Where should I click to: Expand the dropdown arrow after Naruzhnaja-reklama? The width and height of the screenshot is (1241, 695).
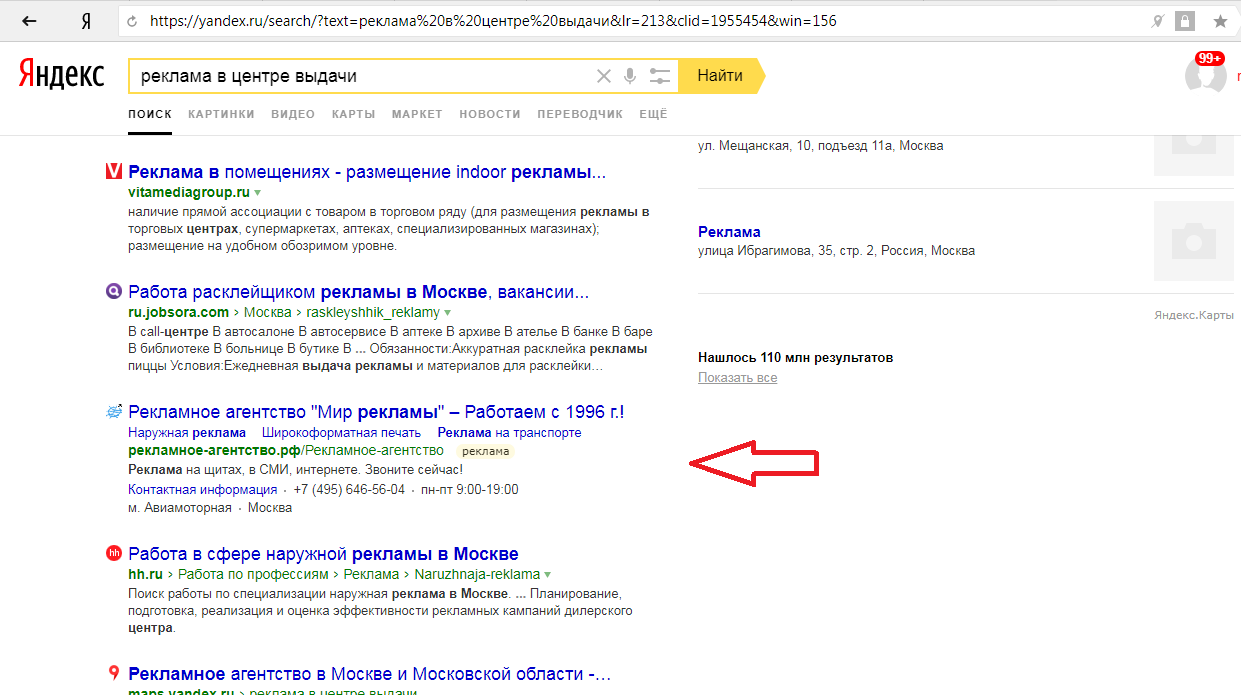click(547, 575)
